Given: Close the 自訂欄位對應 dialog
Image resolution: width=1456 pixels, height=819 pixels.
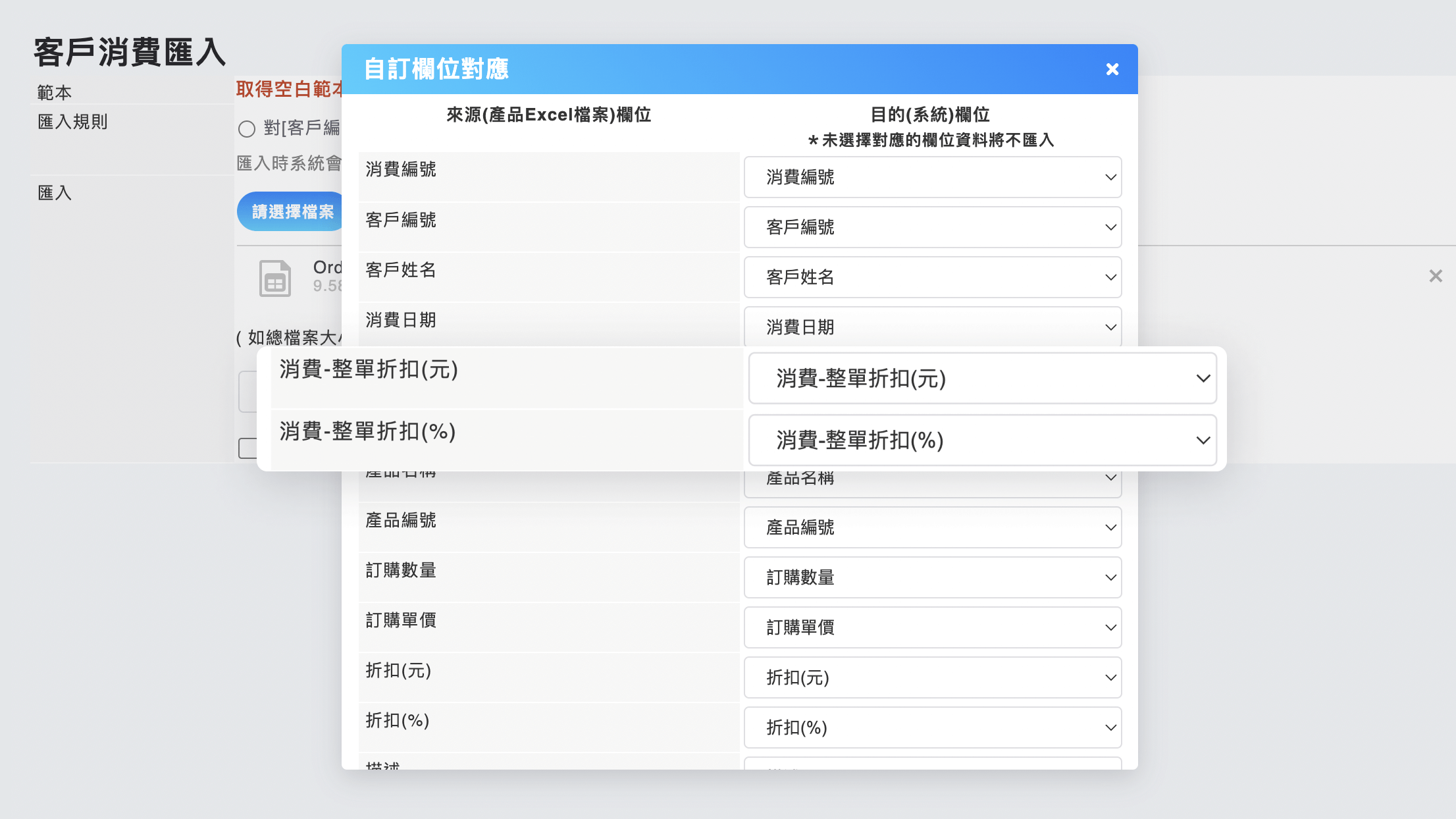Looking at the screenshot, I should pos(1112,68).
